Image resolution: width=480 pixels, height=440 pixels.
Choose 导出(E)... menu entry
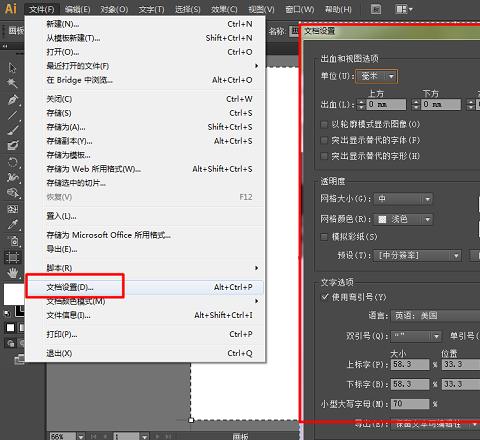145,249
